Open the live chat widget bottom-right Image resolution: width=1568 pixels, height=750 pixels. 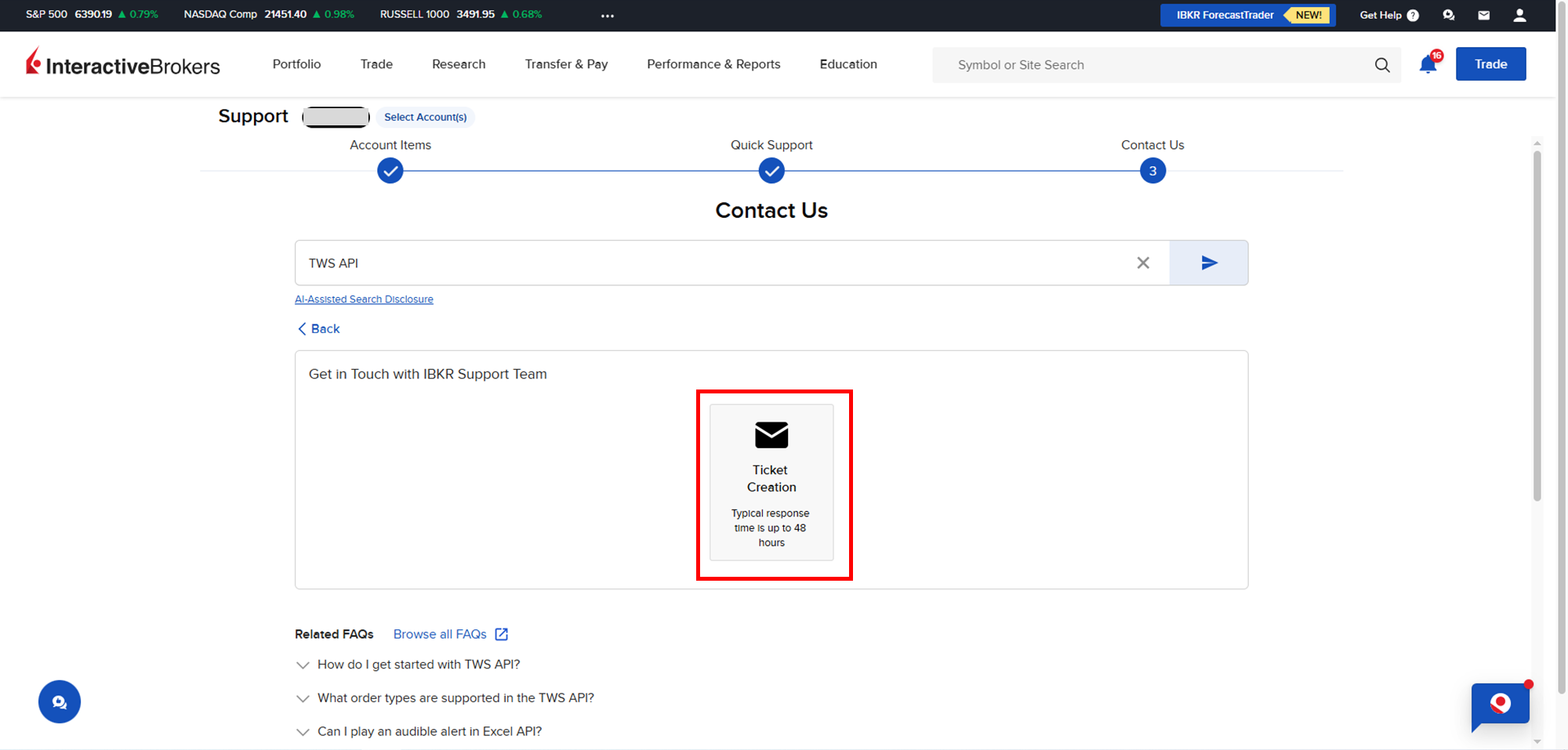[x=1500, y=705]
